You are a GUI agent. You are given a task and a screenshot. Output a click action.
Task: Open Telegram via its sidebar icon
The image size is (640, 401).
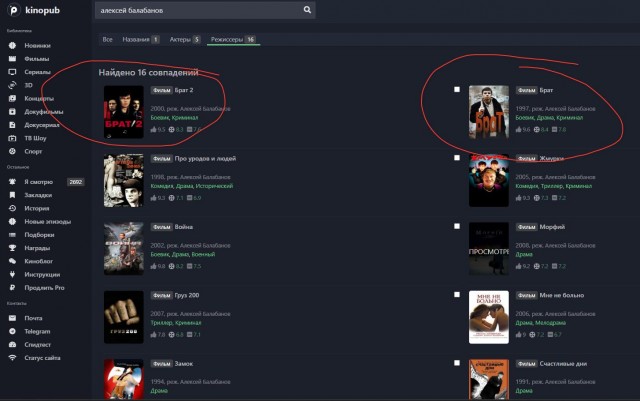tap(12, 331)
